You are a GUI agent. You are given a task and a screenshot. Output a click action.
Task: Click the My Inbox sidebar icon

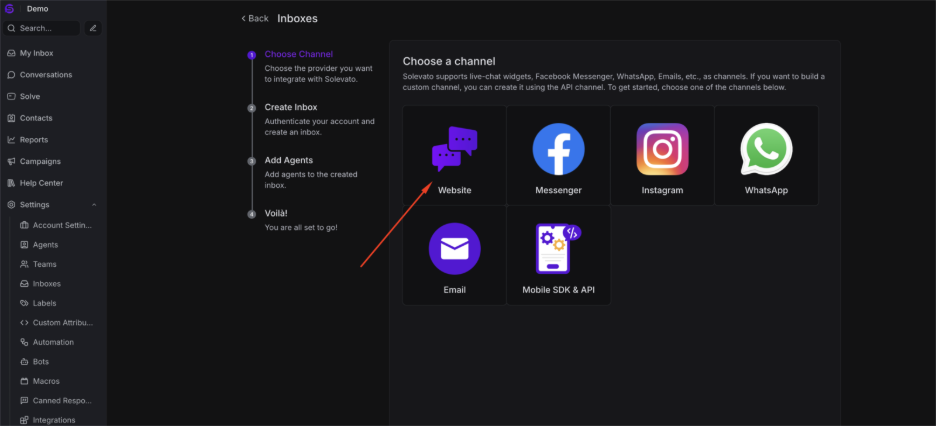11,53
